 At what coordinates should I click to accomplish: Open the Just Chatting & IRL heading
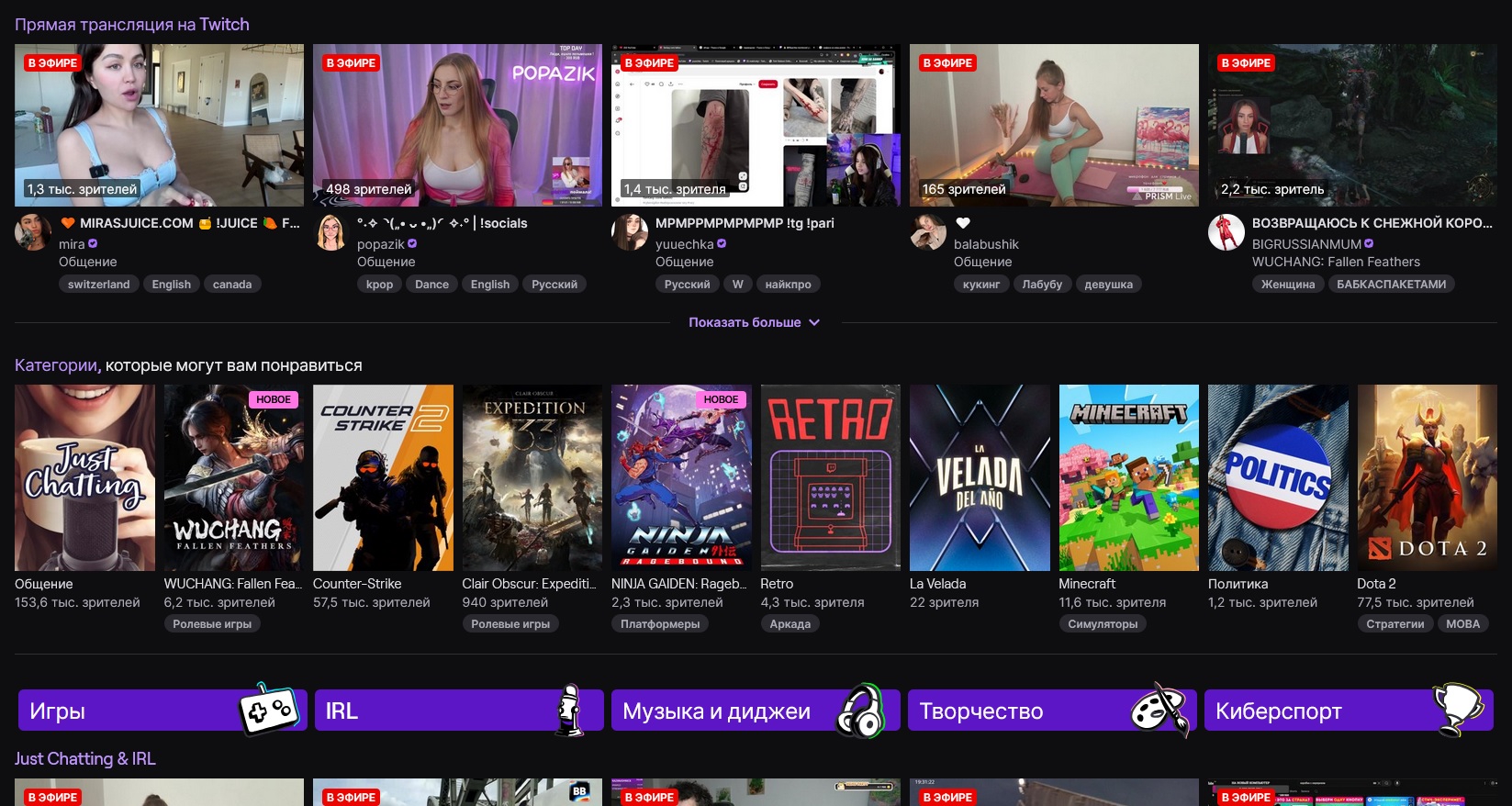pos(85,759)
